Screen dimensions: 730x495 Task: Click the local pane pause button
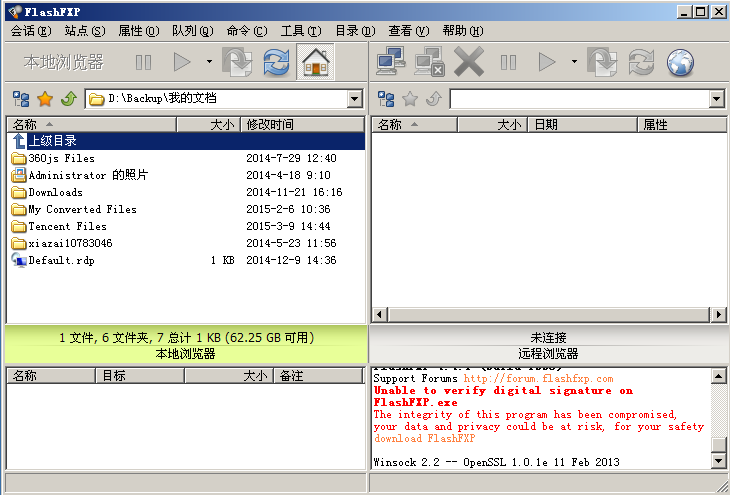pos(143,62)
